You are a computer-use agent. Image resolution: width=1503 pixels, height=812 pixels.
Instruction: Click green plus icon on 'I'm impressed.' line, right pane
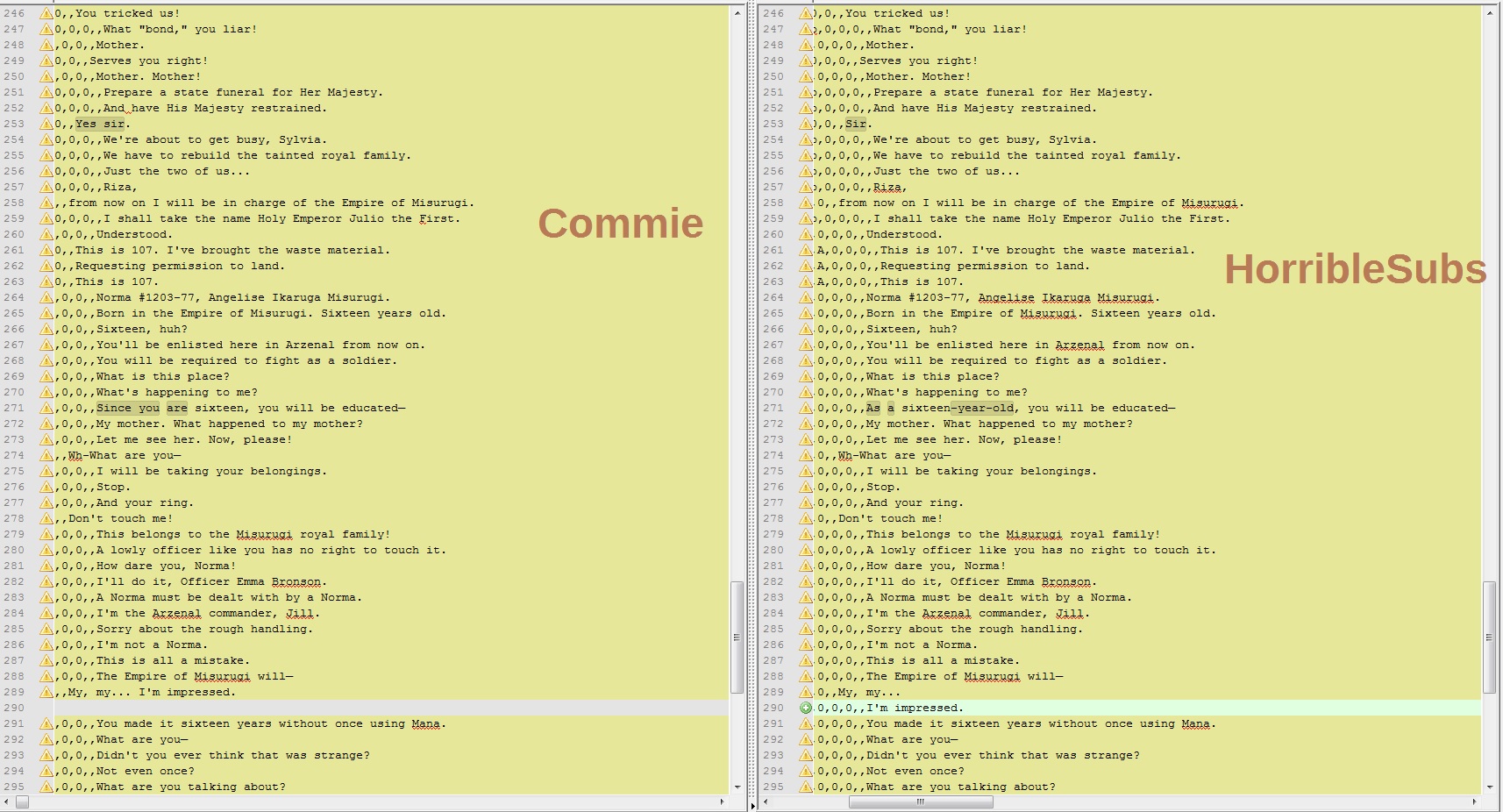[806, 708]
